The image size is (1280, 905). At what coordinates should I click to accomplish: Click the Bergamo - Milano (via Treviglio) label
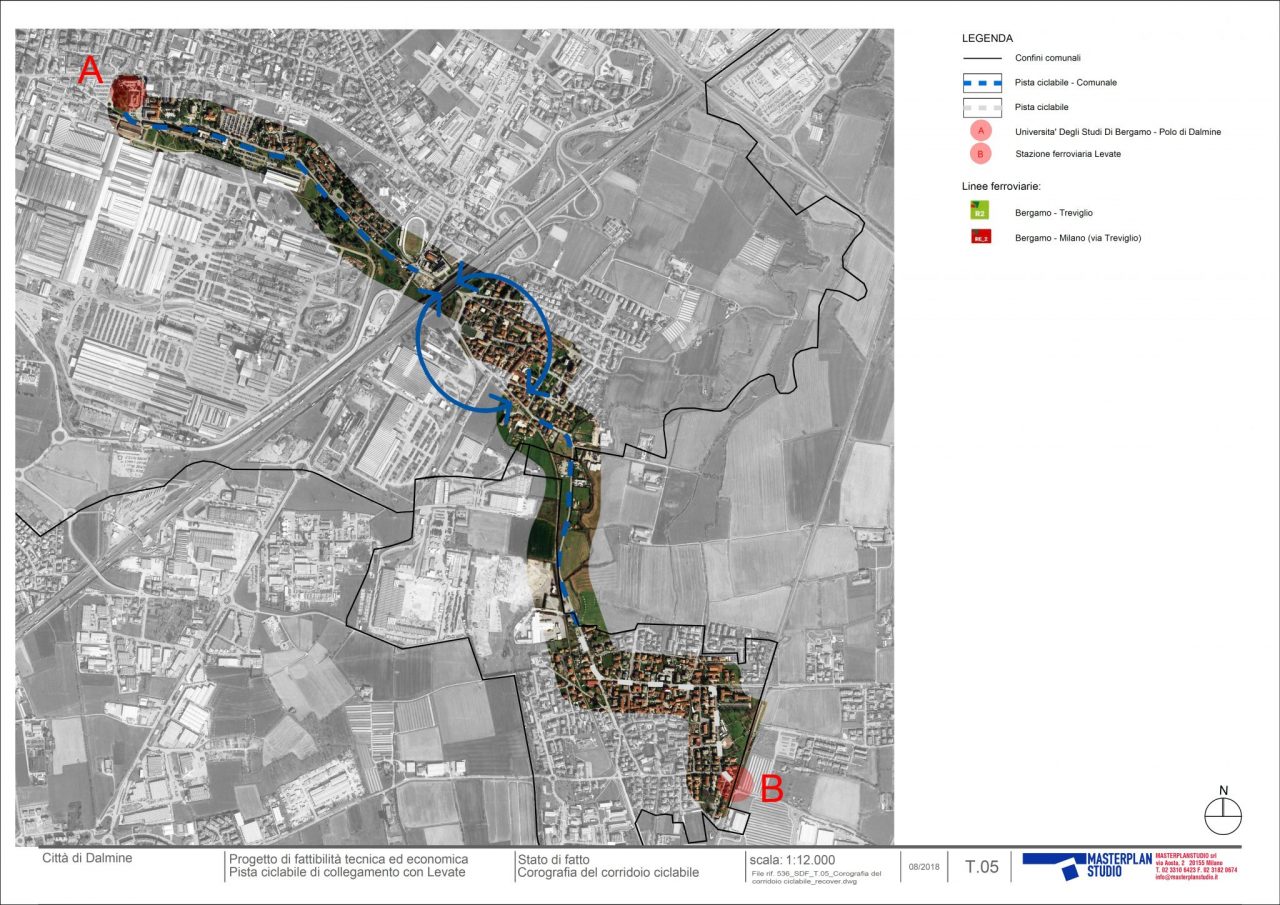(1078, 238)
